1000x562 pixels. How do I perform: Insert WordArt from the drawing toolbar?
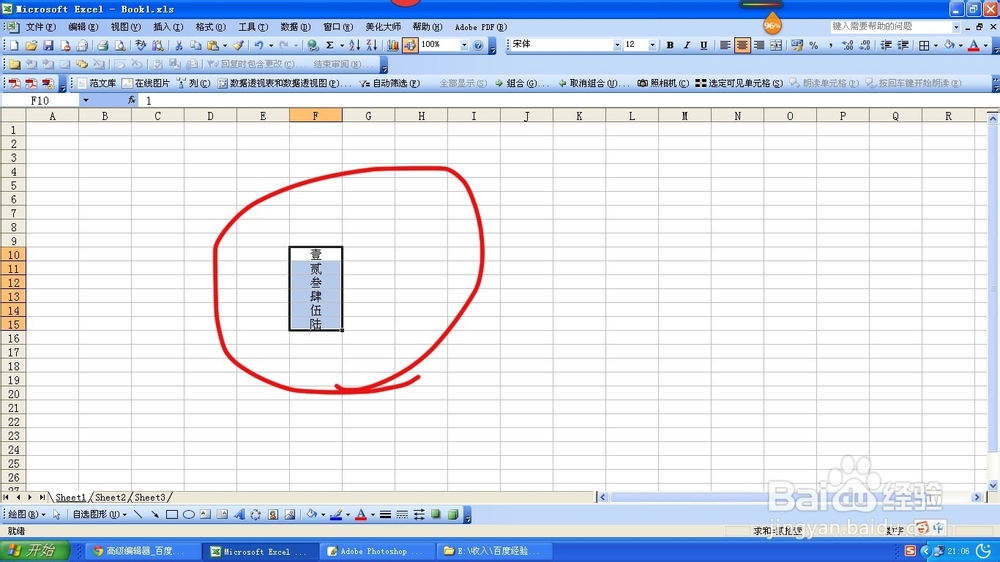point(239,515)
